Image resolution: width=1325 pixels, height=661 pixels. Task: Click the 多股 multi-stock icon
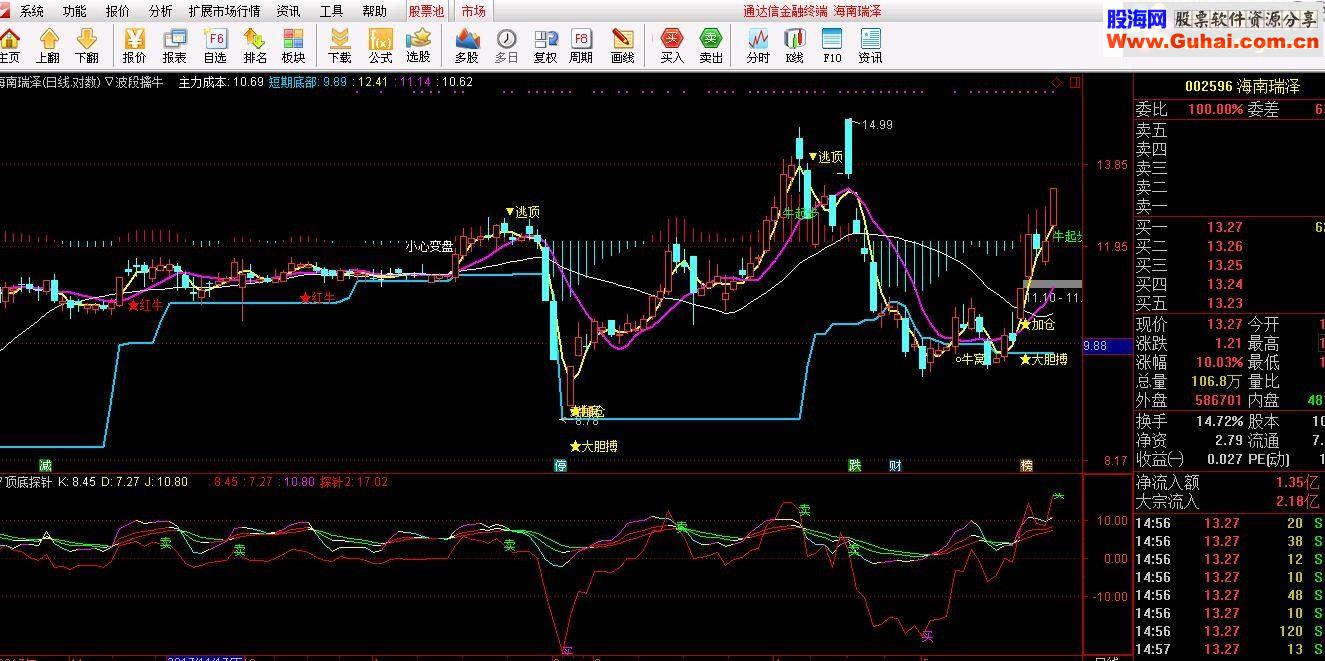[467, 46]
